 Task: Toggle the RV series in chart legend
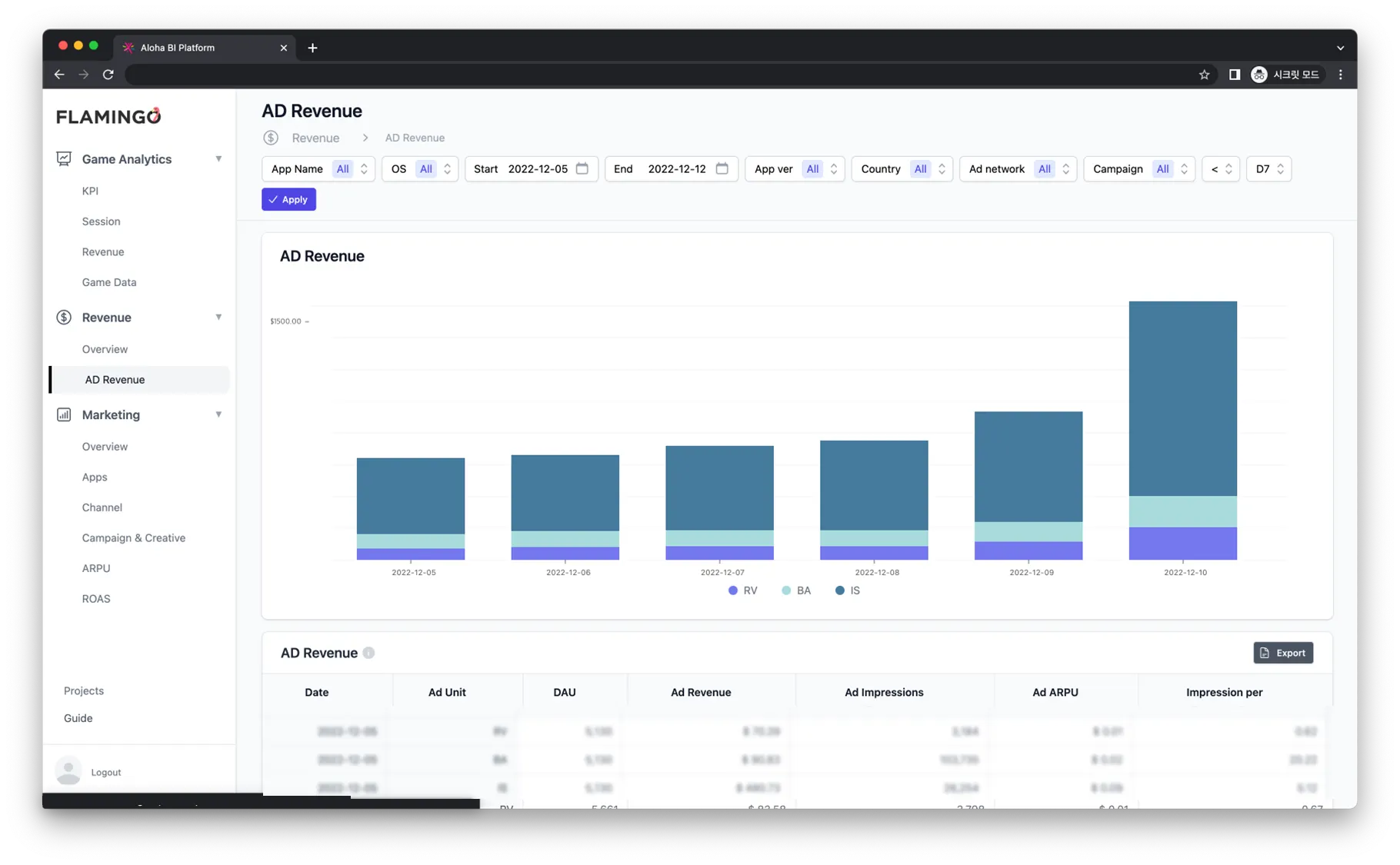pyautogui.click(x=743, y=591)
